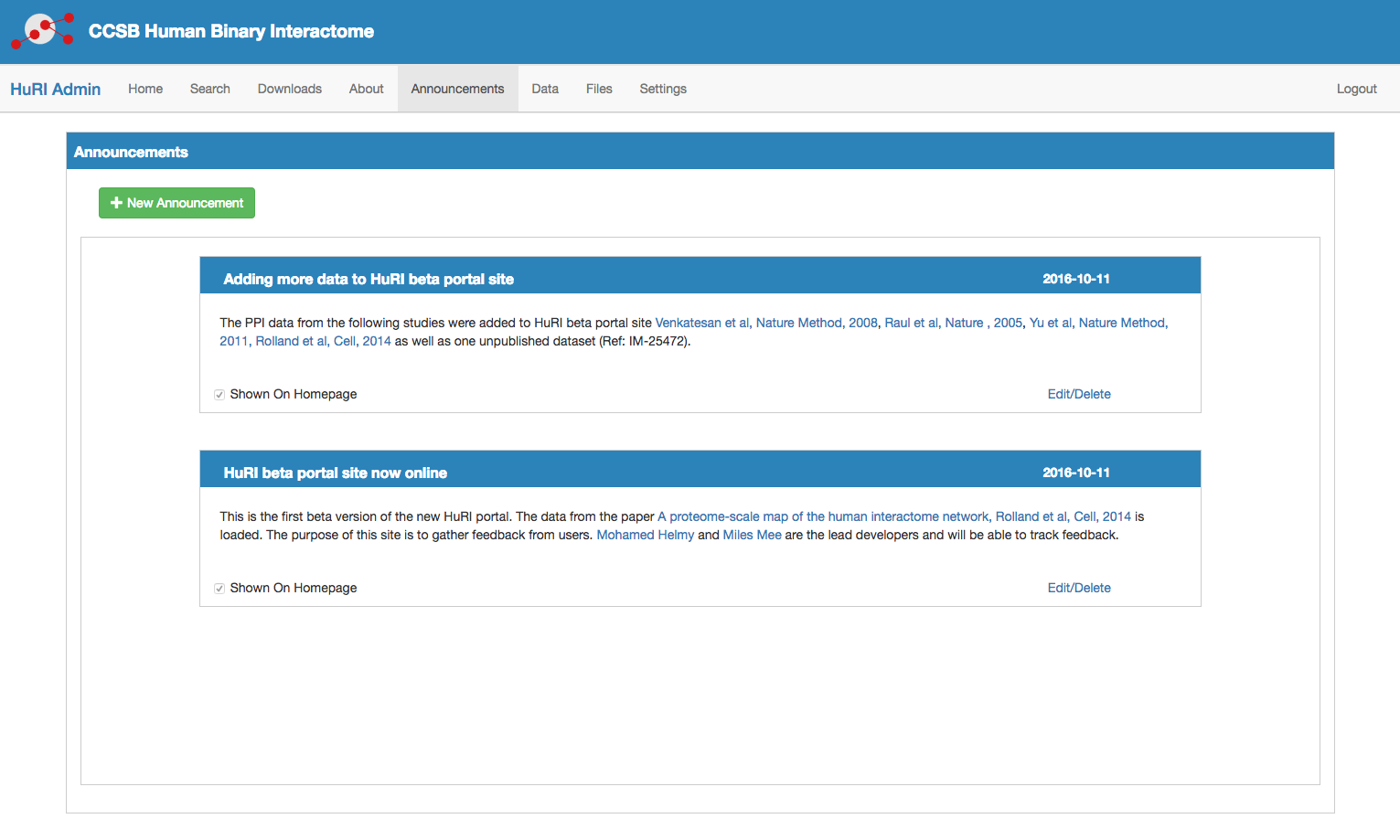1400x840 pixels.
Task: Click the HuRI Admin brand link
Action: coord(56,89)
